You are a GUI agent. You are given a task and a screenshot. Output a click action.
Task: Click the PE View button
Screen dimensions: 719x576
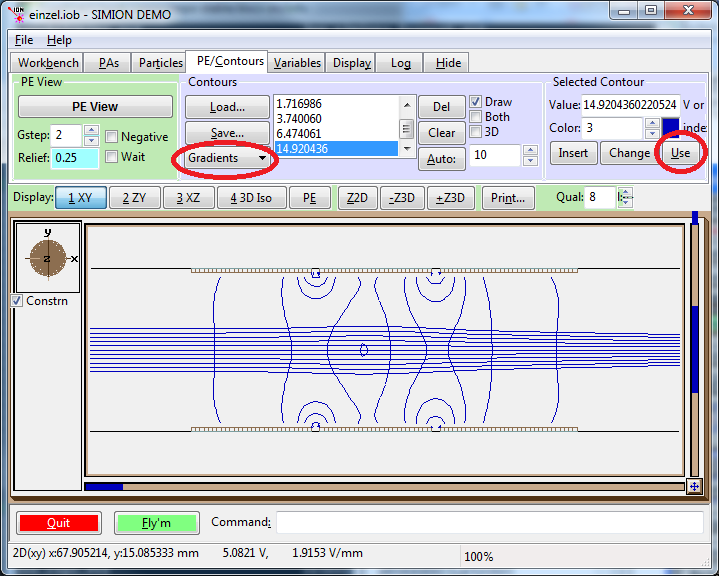point(95,107)
